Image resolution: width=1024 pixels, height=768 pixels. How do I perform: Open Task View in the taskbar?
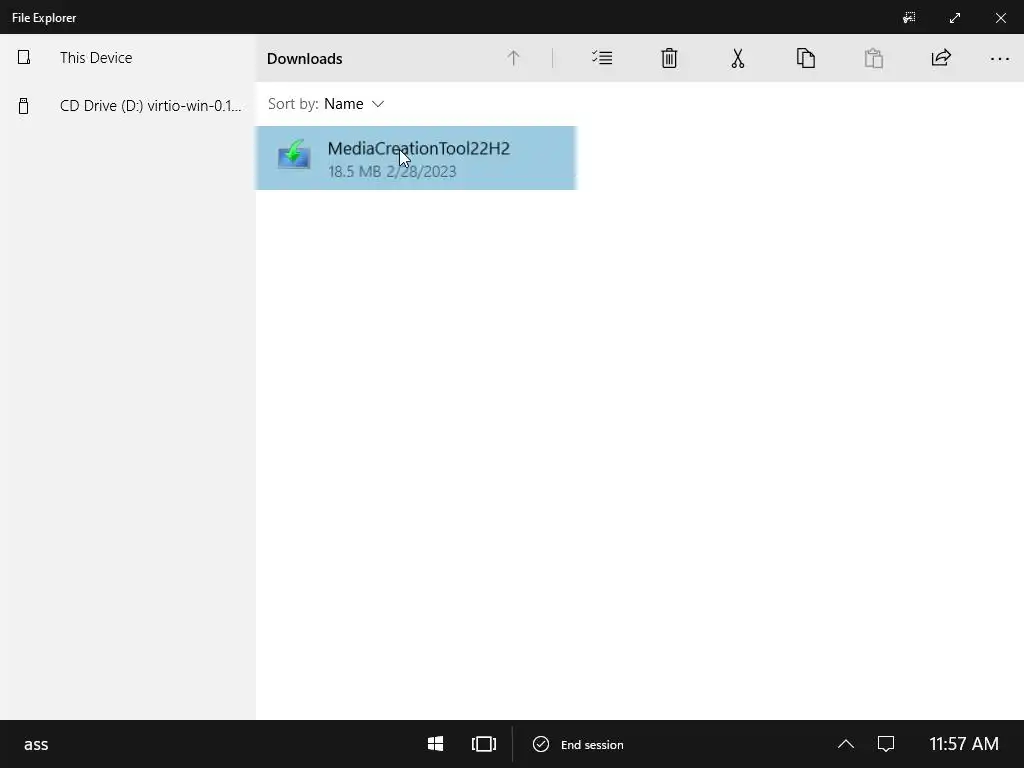pos(484,744)
